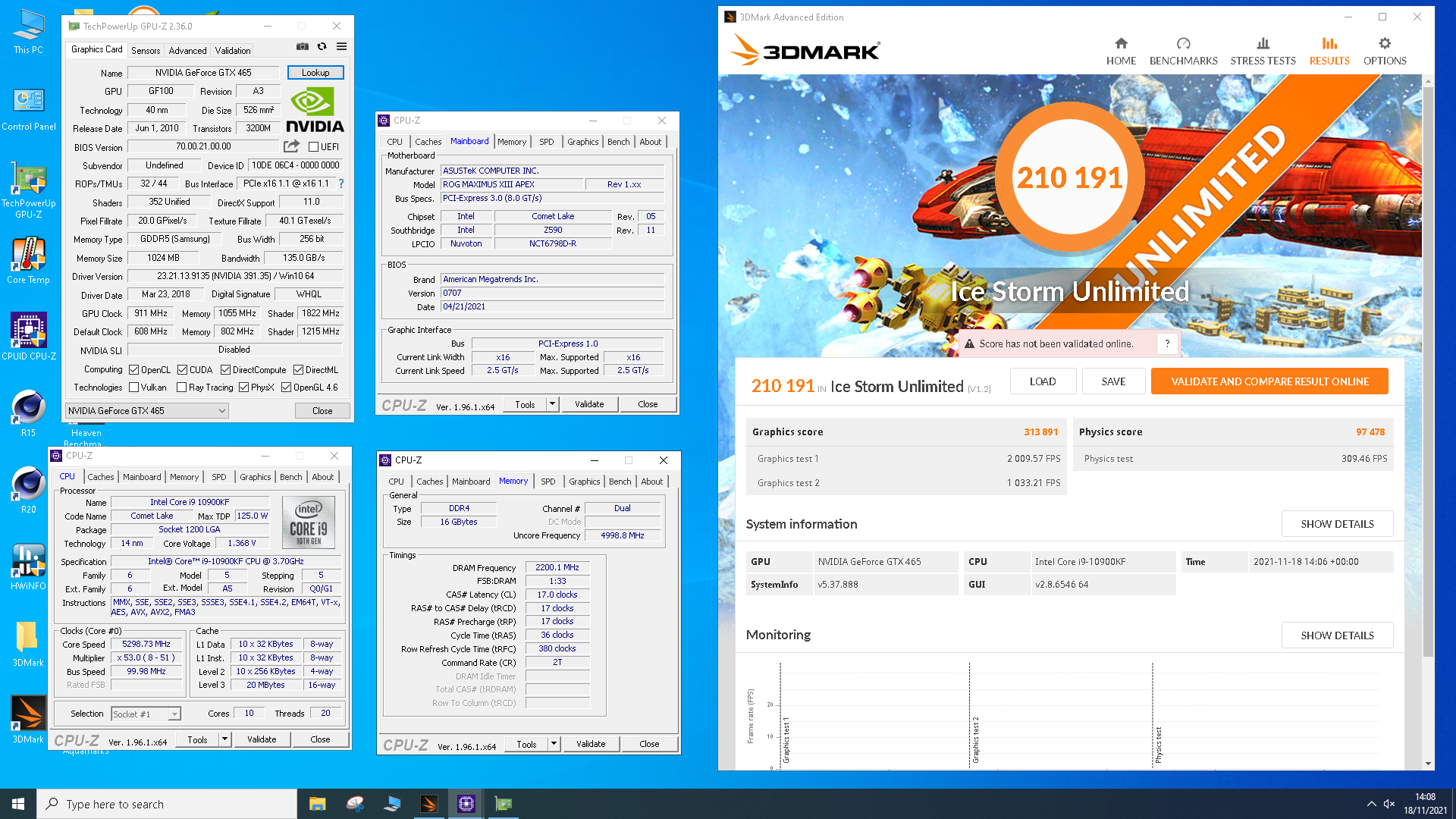Open BENCHMARKS section in 3DMark
Screen dimensions: 1456x819
[x=1183, y=51]
